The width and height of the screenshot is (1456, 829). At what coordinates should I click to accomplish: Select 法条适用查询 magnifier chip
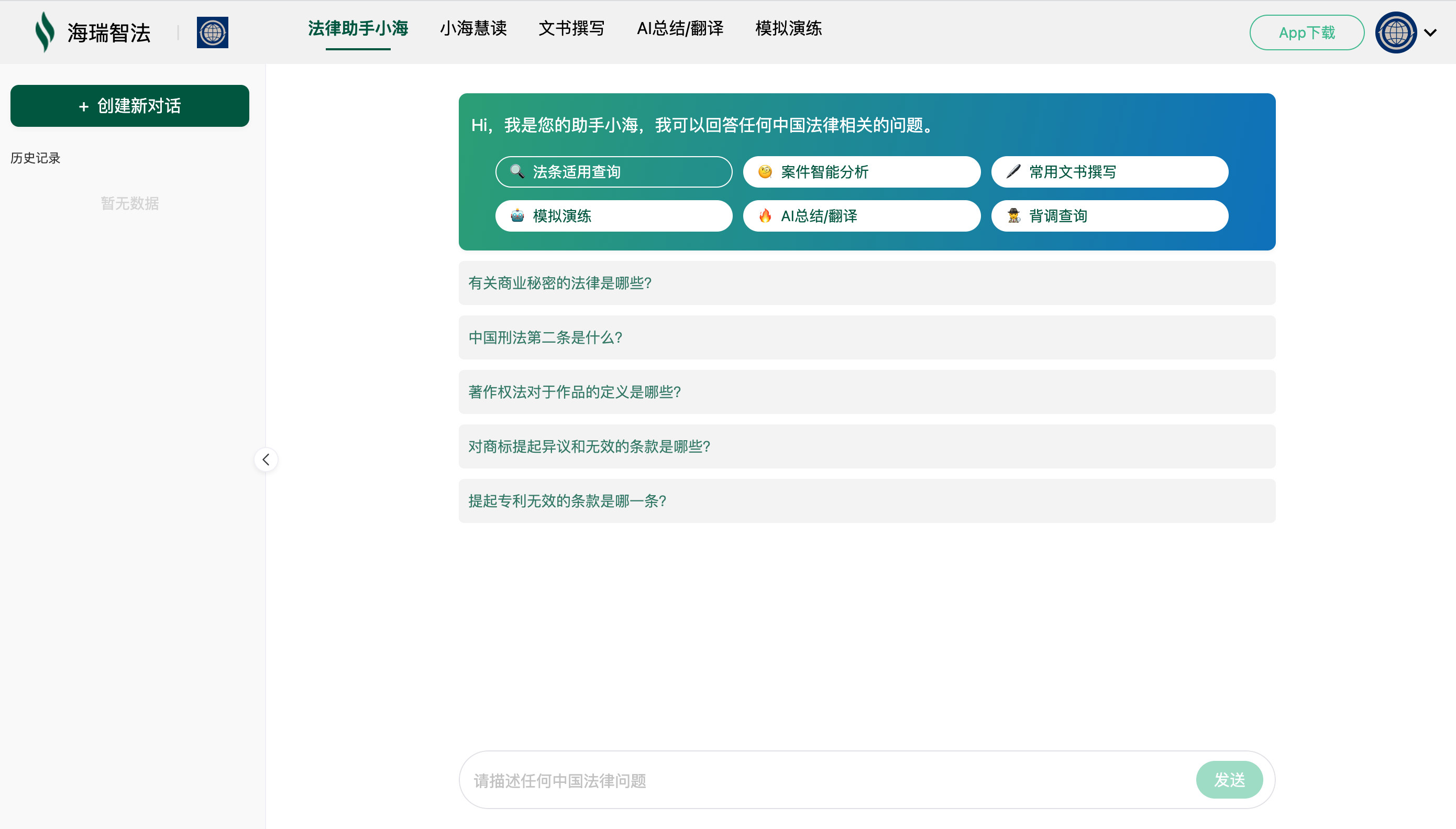point(613,172)
